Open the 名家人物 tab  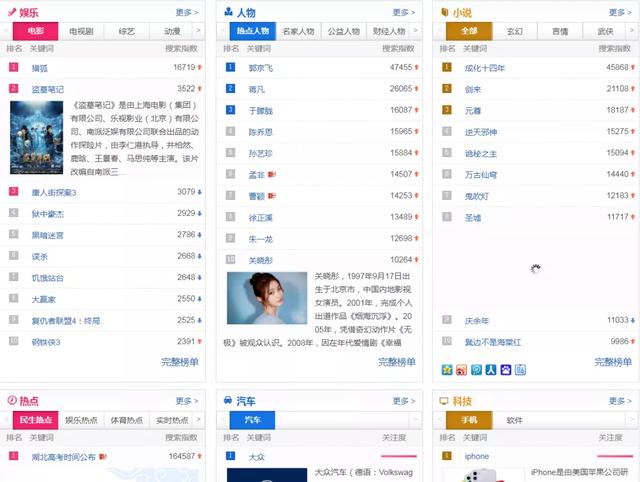coord(299,31)
